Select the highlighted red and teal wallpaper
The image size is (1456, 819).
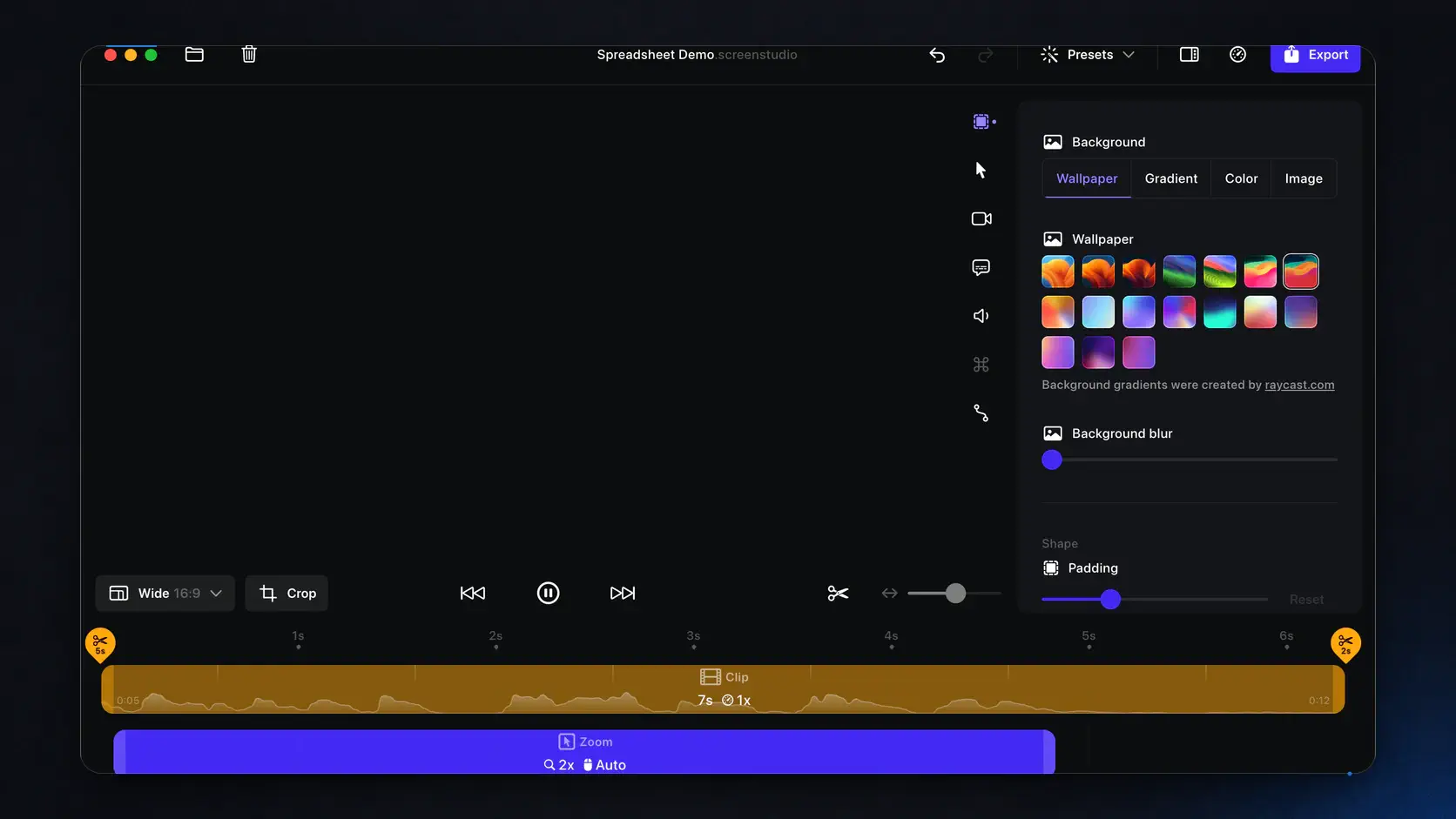click(1301, 272)
